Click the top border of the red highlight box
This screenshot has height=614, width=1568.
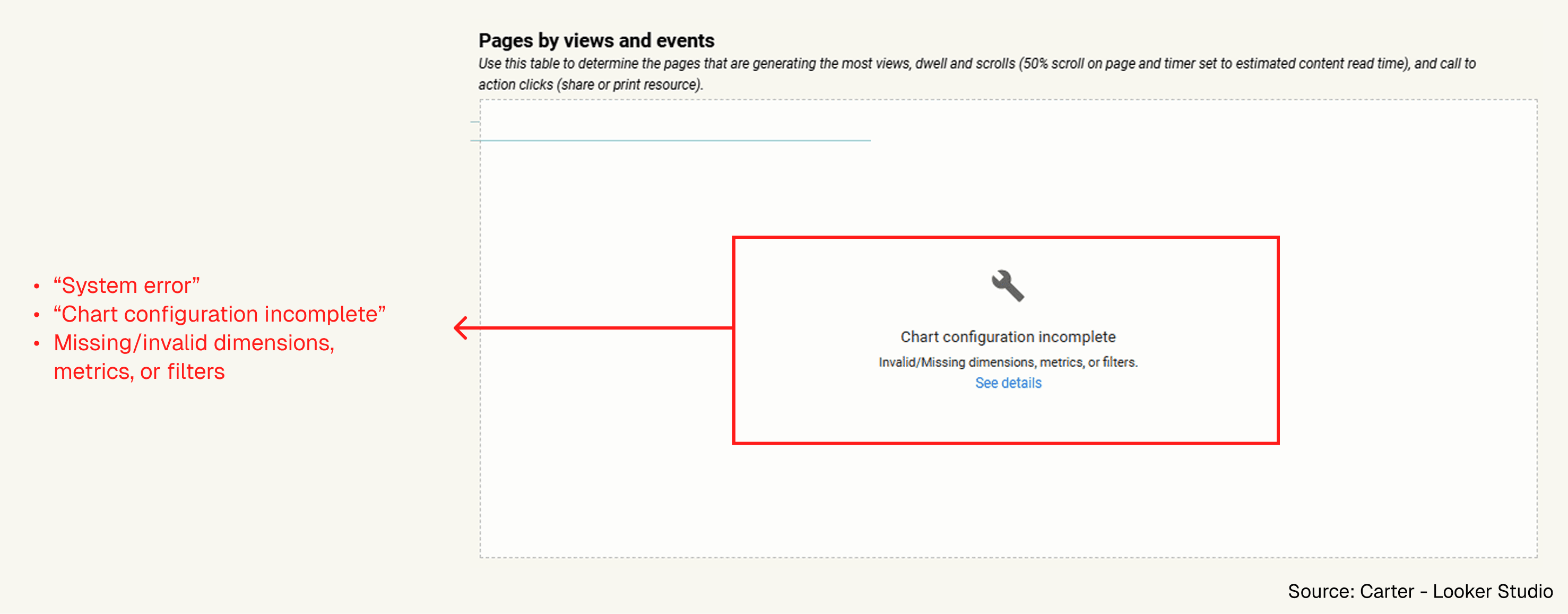coord(1006,238)
